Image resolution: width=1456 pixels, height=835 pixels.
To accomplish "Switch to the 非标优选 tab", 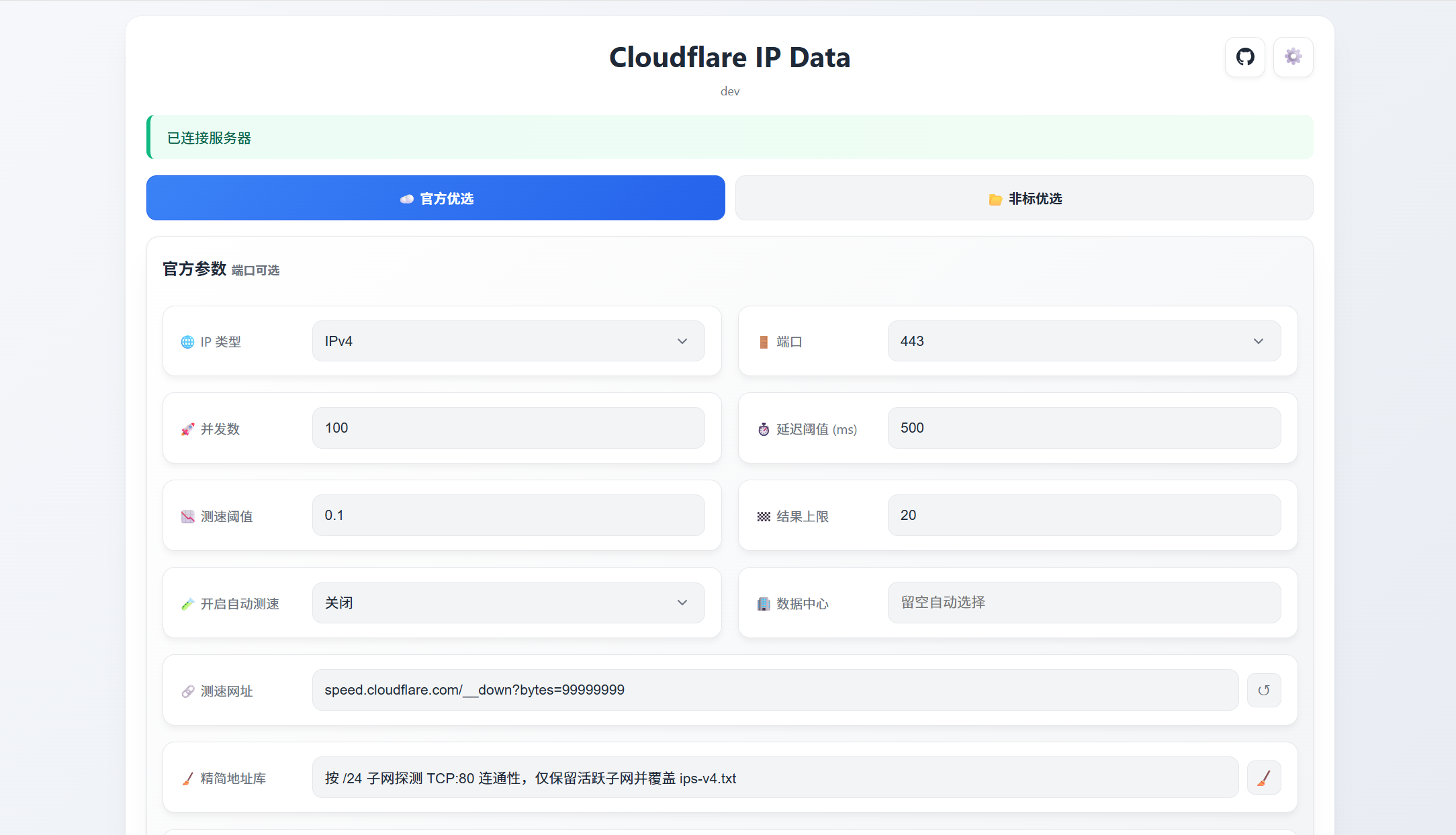I will 1024,198.
